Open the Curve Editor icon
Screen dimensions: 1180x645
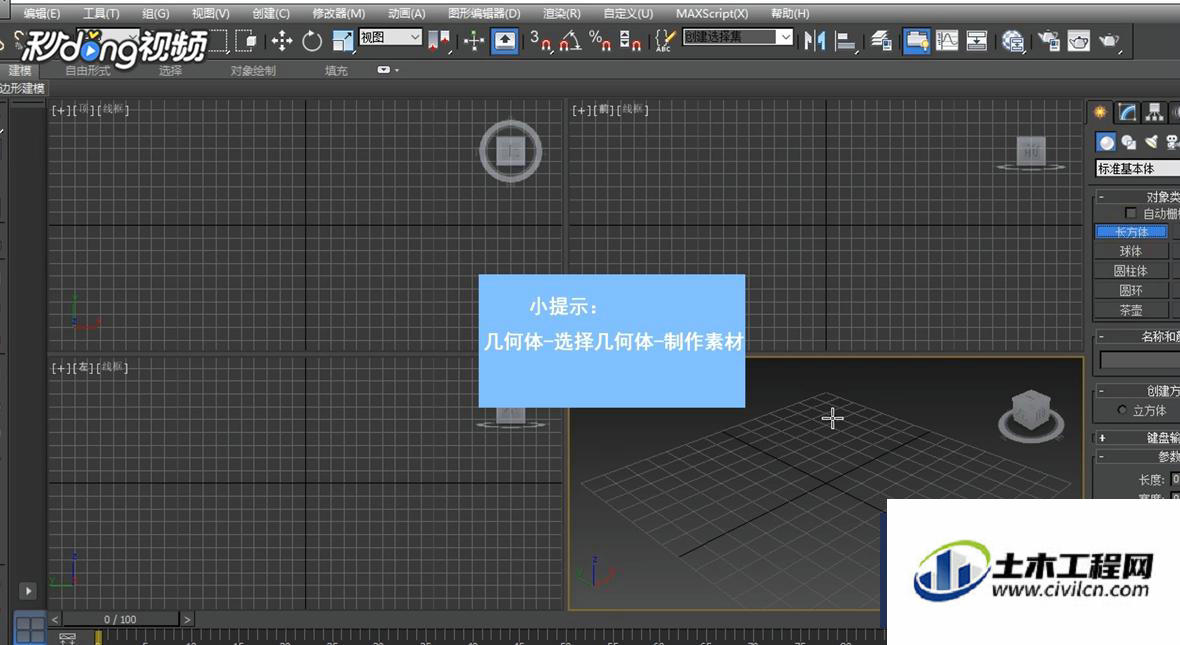(947, 41)
